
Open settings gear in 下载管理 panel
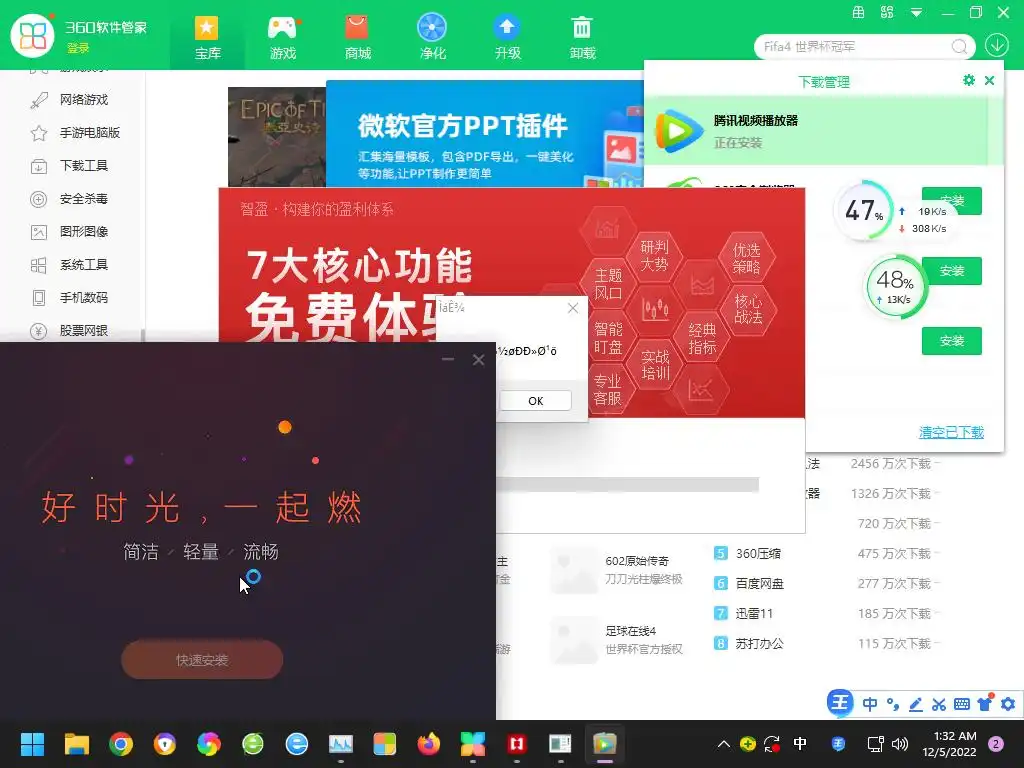coord(968,80)
